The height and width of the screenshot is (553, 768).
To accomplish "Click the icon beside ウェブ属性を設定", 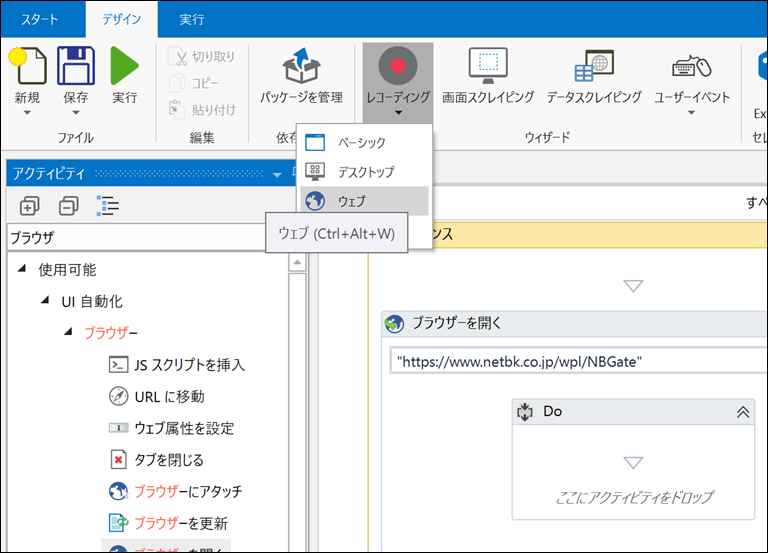I will point(118,428).
